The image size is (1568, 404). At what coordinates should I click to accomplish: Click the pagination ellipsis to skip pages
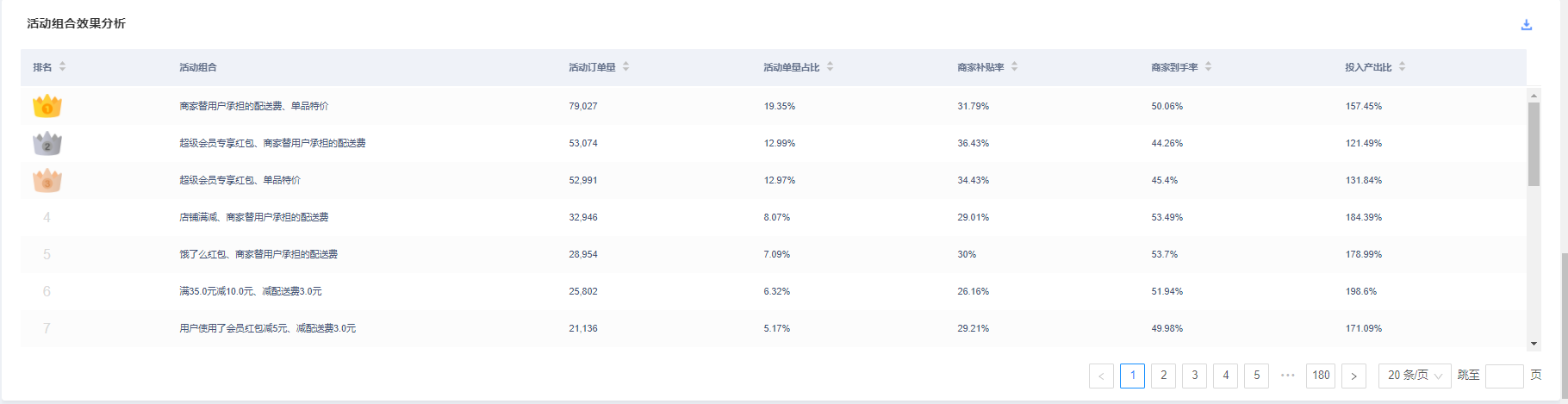coord(1288,376)
